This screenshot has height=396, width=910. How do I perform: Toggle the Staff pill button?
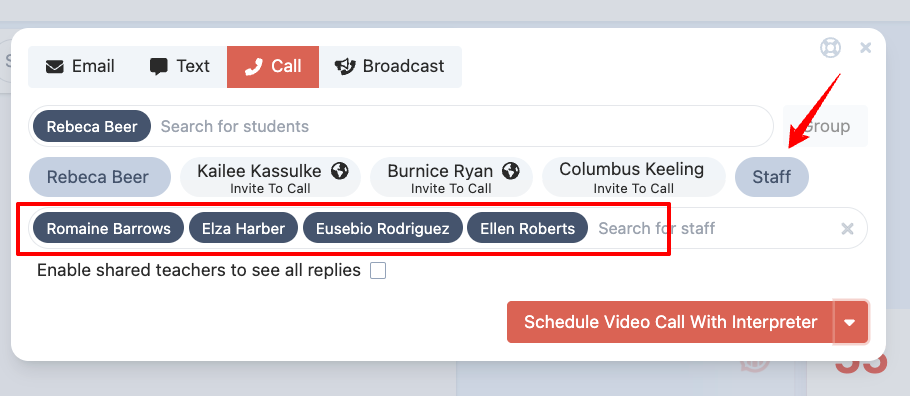point(771,177)
